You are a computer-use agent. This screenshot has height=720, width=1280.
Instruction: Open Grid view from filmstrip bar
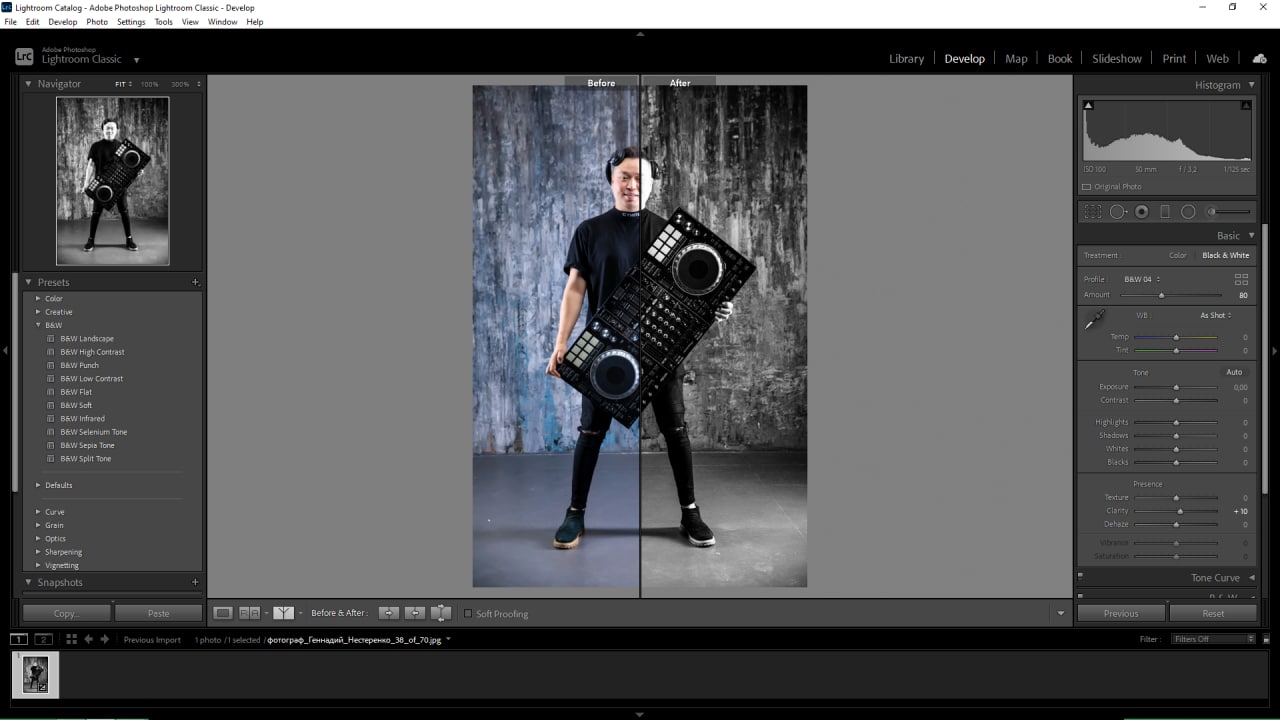point(71,639)
